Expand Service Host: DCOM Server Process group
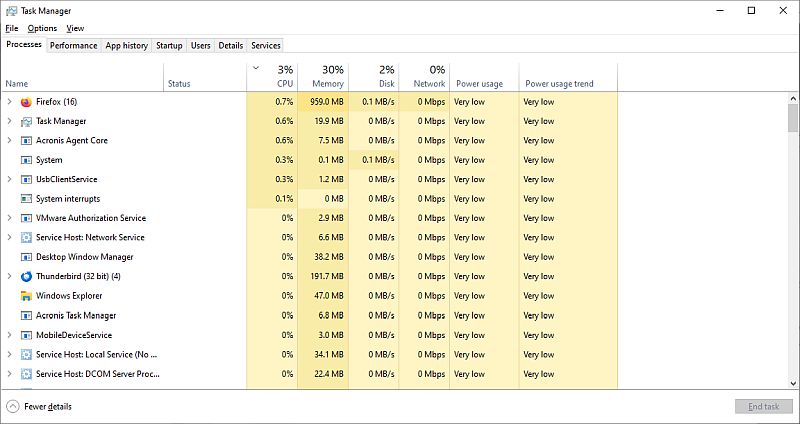The width and height of the screenshot is (800, 424). (9, 374)
